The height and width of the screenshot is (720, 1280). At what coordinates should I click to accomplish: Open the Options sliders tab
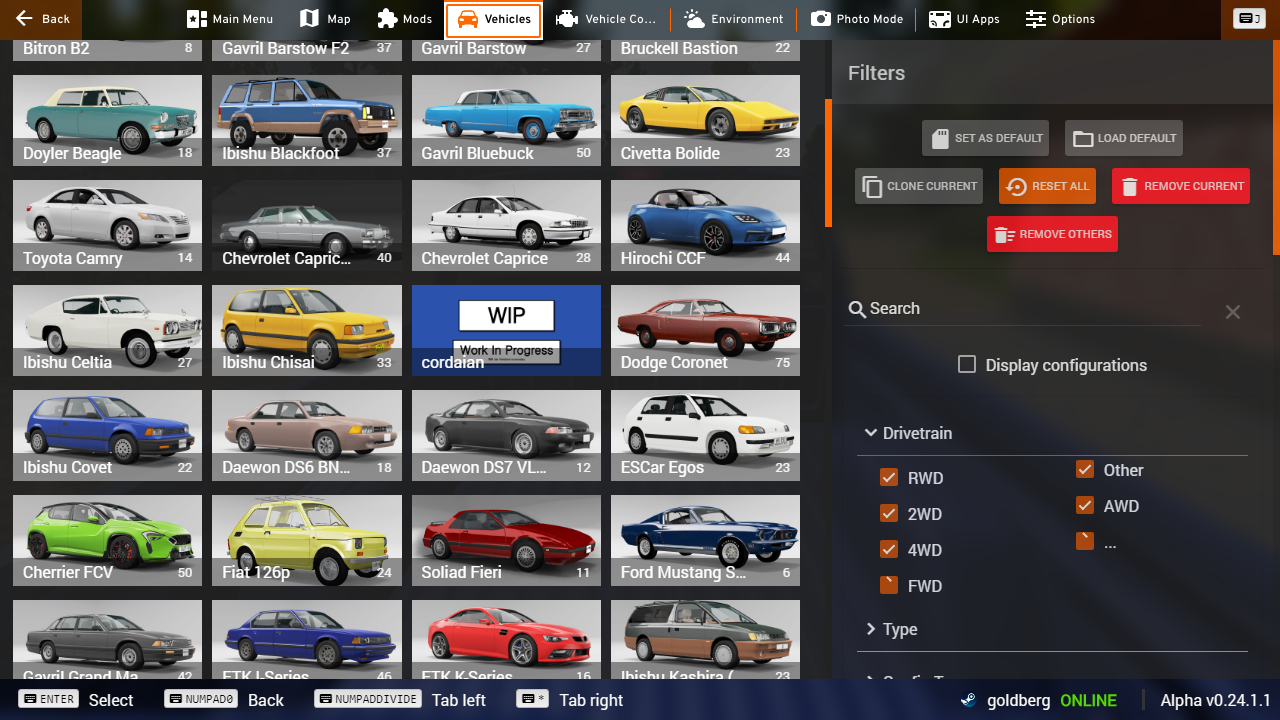click(x=1060, y=19)
